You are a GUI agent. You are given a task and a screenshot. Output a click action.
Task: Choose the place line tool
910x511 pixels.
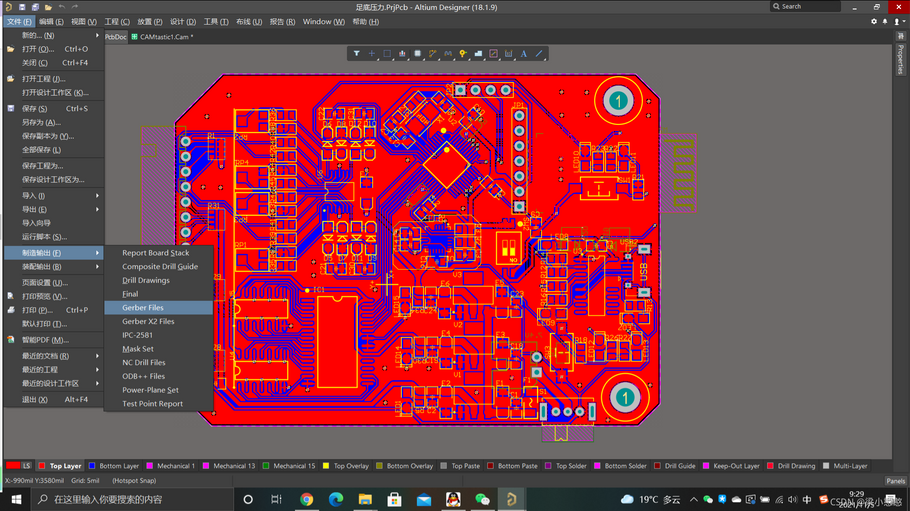pos(539,54)
